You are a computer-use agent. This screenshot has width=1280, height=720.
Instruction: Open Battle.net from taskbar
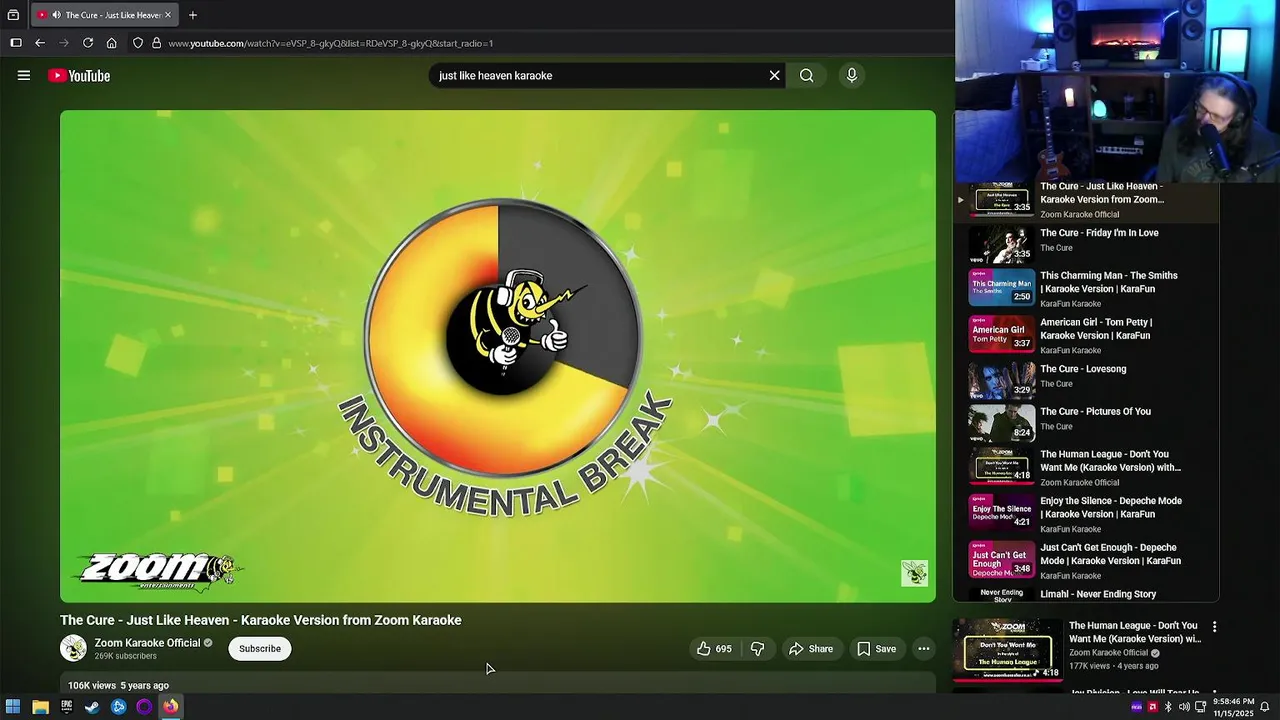coord(118,707)
